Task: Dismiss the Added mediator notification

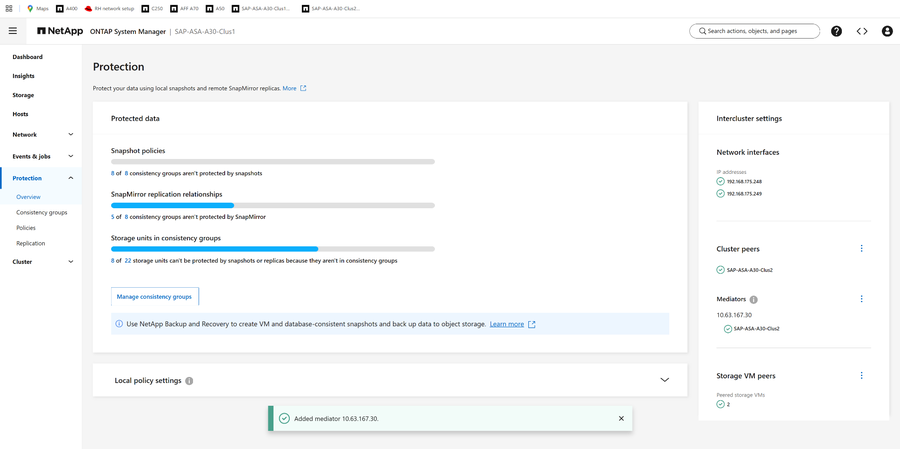Action: click(621, 419)
